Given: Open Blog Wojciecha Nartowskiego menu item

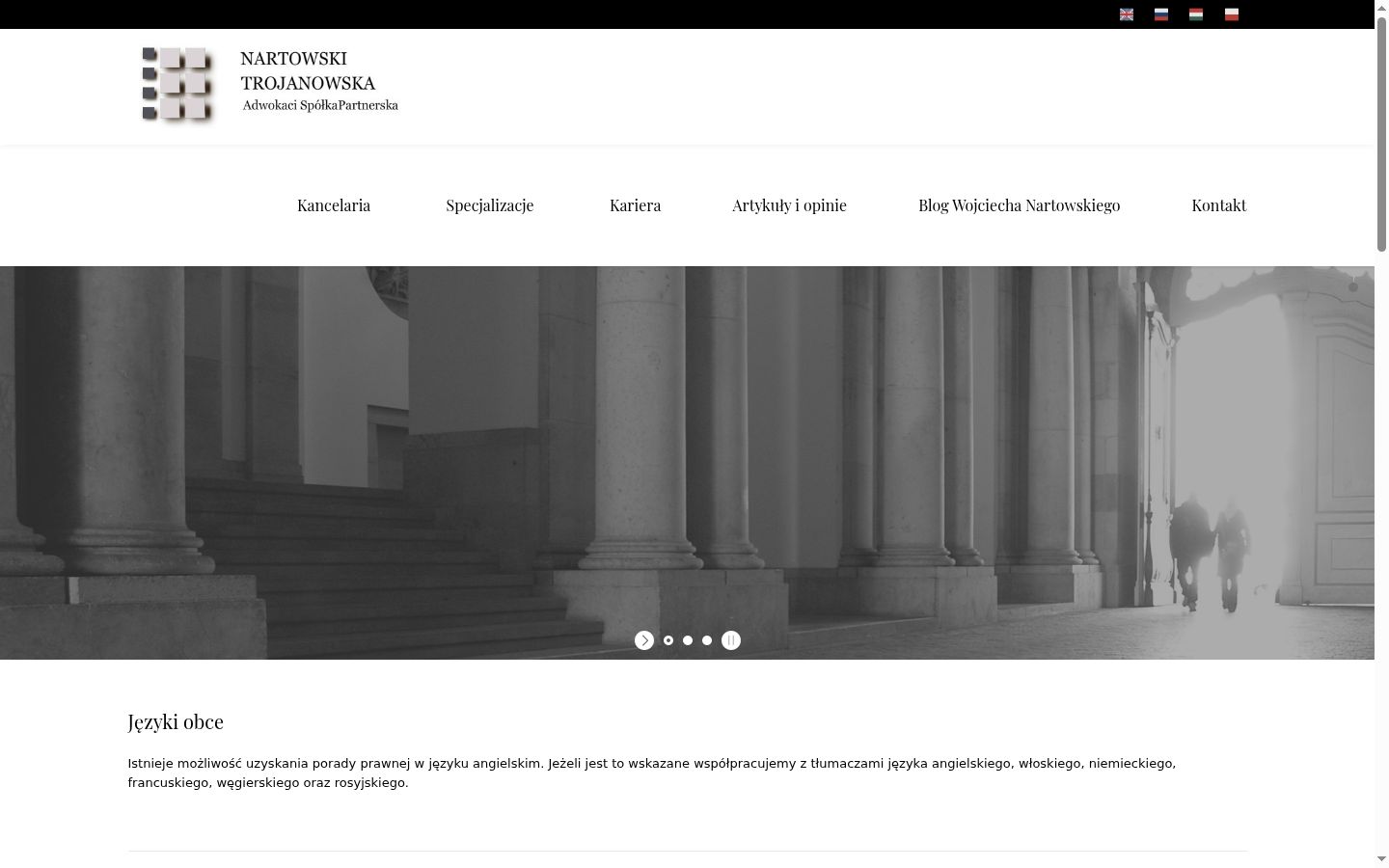Looking at the screenshot, I should (x=1019, y=205).
